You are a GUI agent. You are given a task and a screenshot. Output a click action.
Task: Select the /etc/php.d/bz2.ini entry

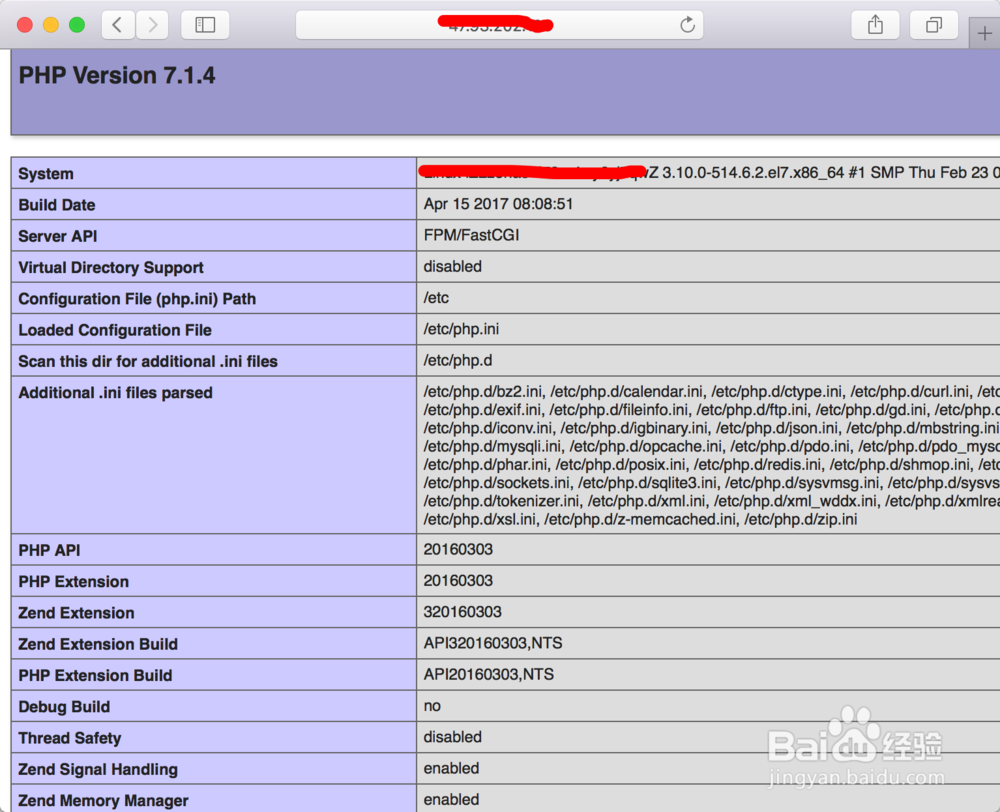pyautogui.click(x=483, y=391)
